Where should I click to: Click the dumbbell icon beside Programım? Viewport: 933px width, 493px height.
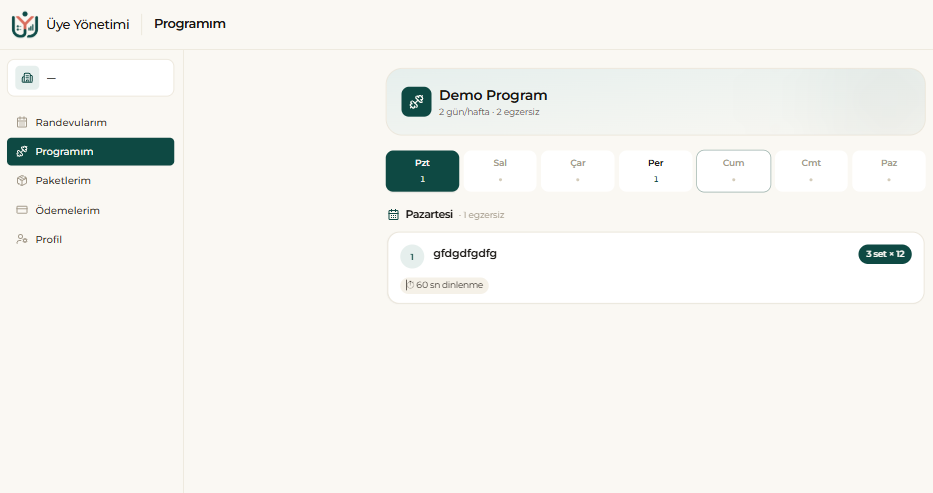(22, 152)
